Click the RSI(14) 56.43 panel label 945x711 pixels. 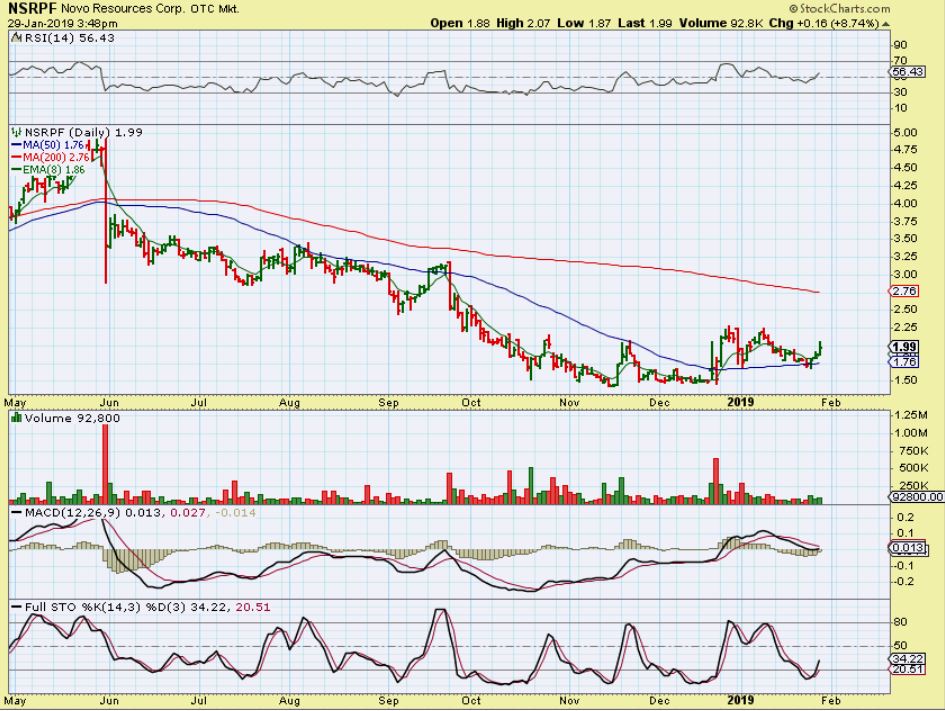tap(69, 38)
